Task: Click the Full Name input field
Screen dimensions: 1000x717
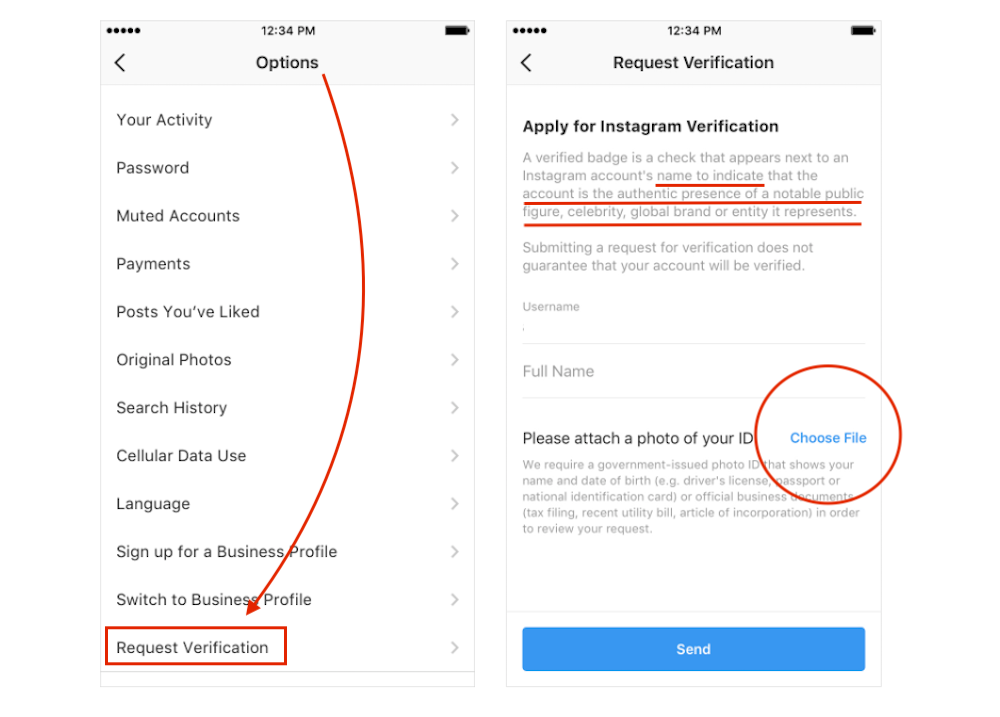Action: [692, 372]
